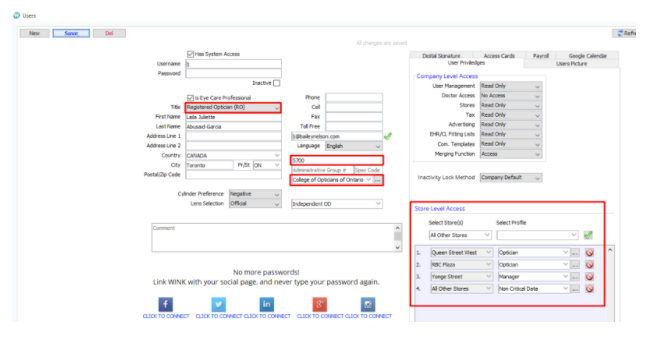
Task: Toggle Has System Access checkbox
Action: coord(190,54)
